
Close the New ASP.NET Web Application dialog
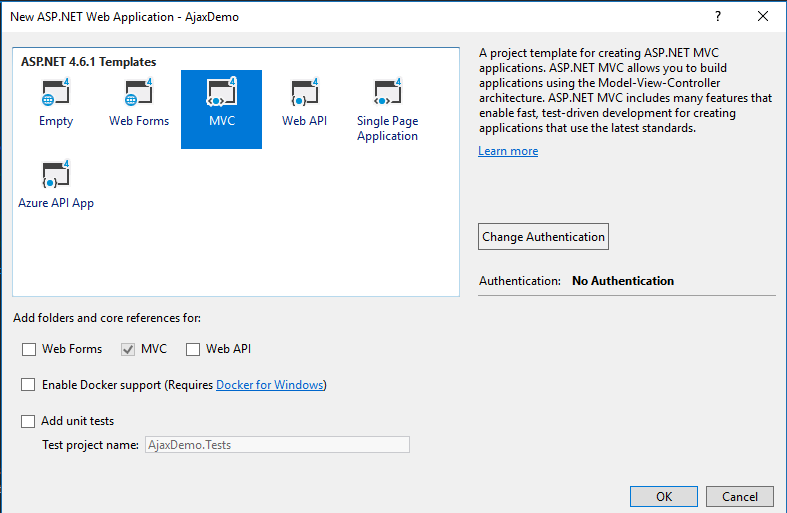coord(763,16)
